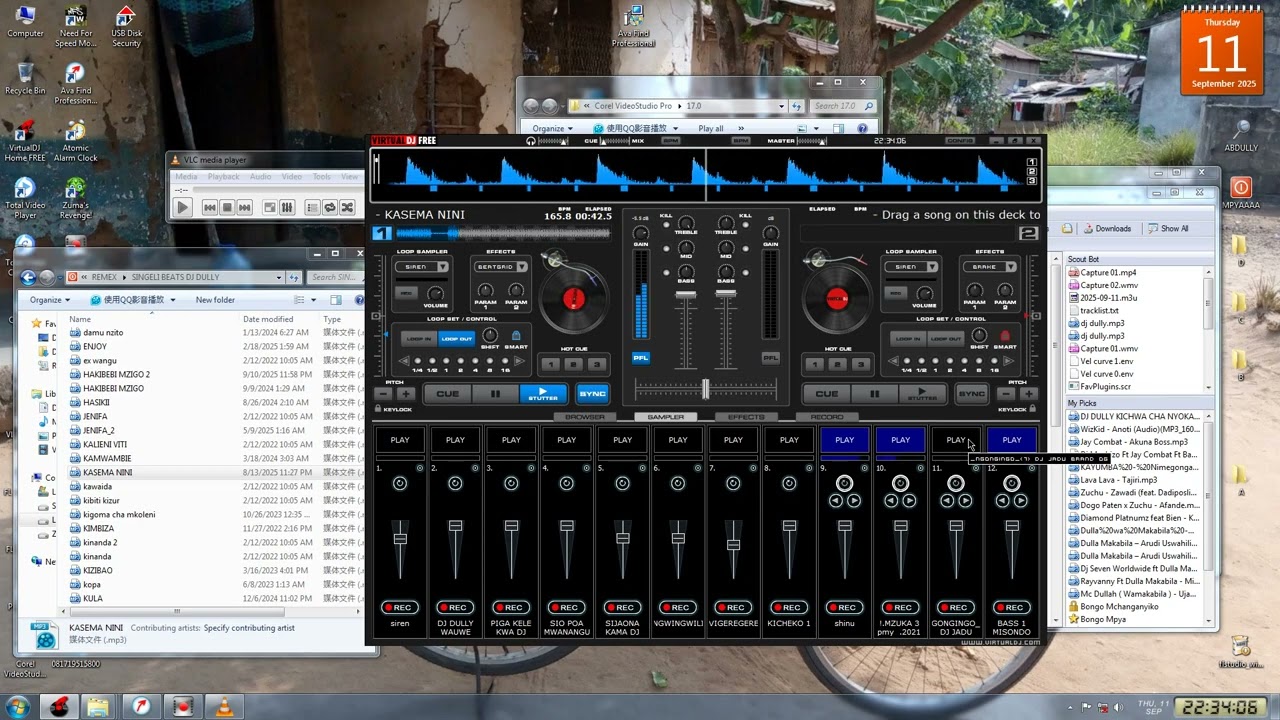This screenshot has width=1280, height=720.
Task: Click New folder in Explorer toolbar
Action: click(x=215, y=300)
